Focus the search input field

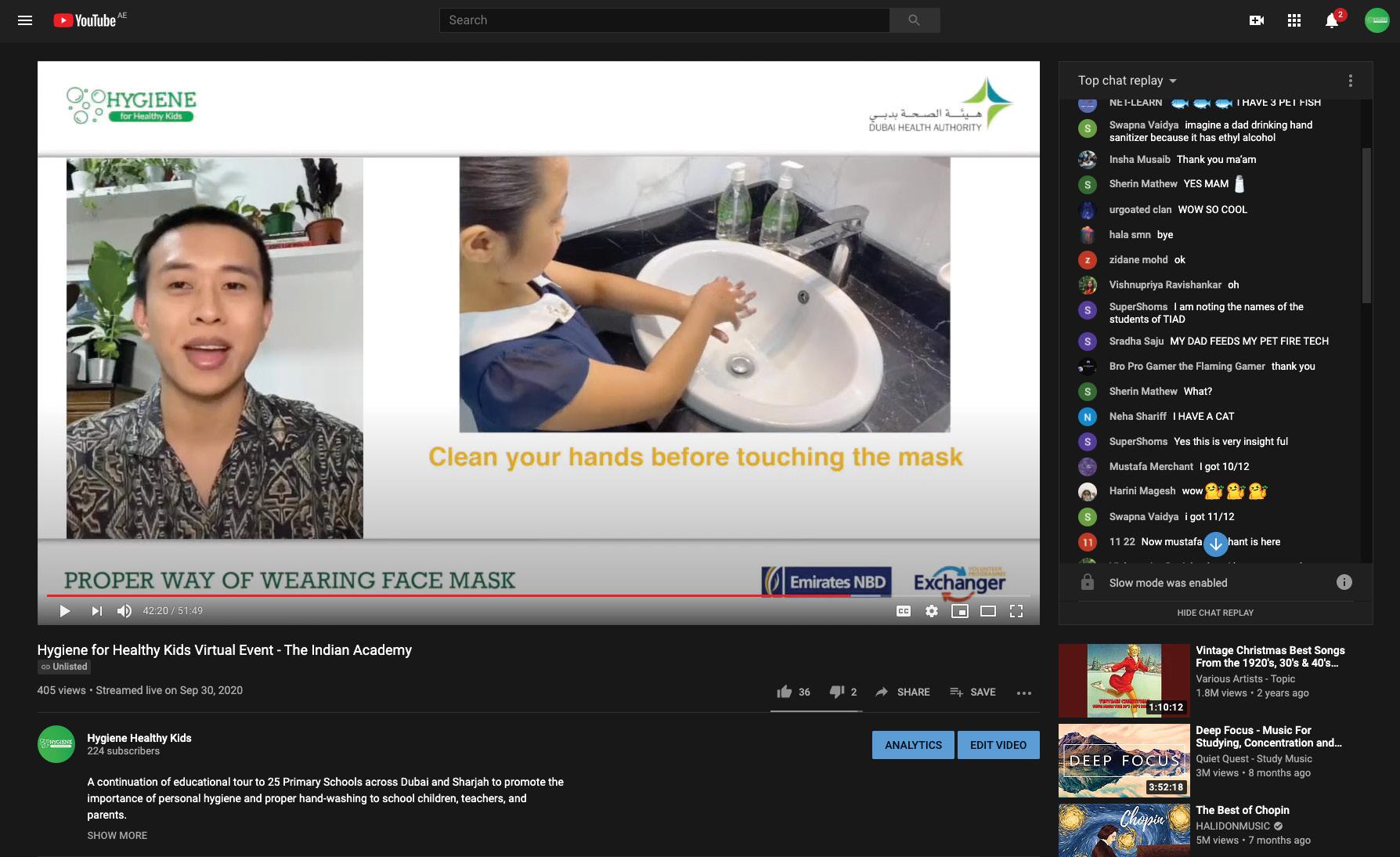[x=664, y=20]
